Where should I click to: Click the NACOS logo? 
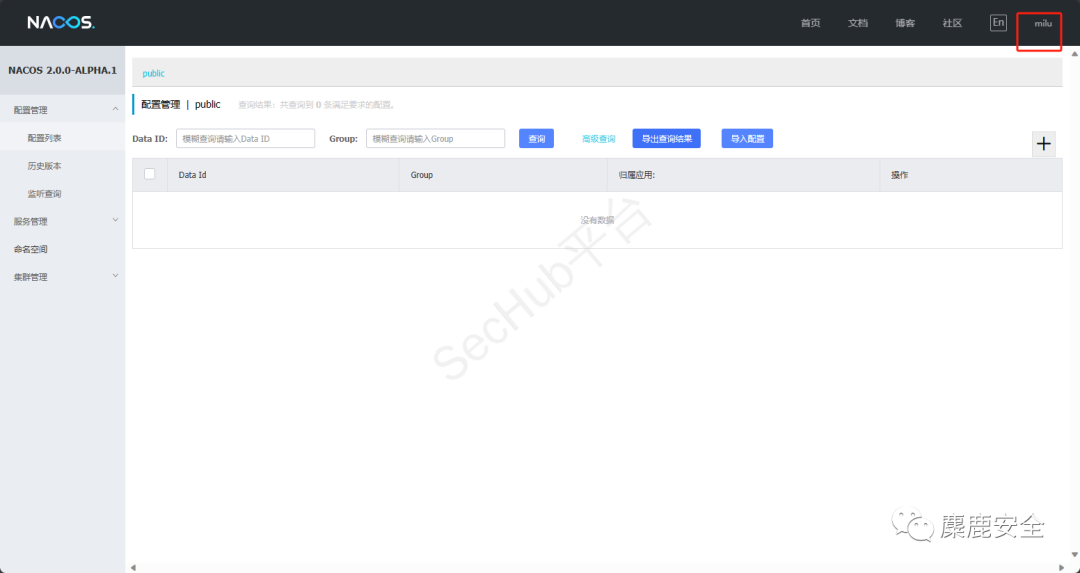[60, 23]
